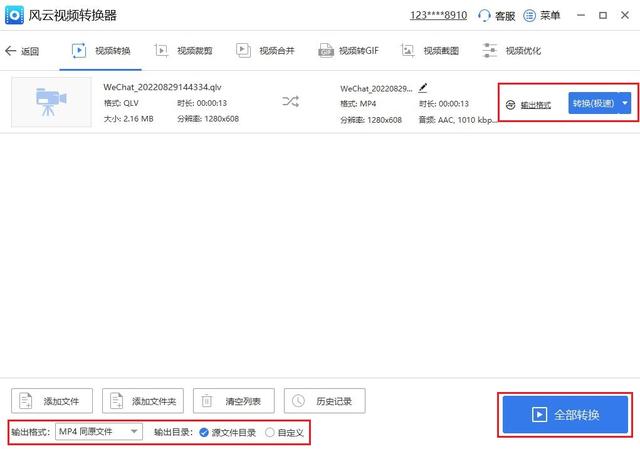This screenshot has height=449, width=640.
Task: Click the 输出格式 link in the file row
Action: click(536, 105)
